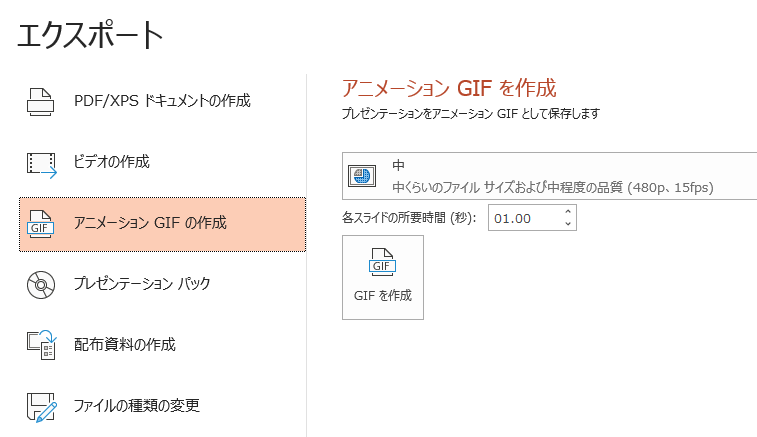Increase seconds per slide with up arrow
The height and width of the screenshot is (437, 757).
(568, 212)
